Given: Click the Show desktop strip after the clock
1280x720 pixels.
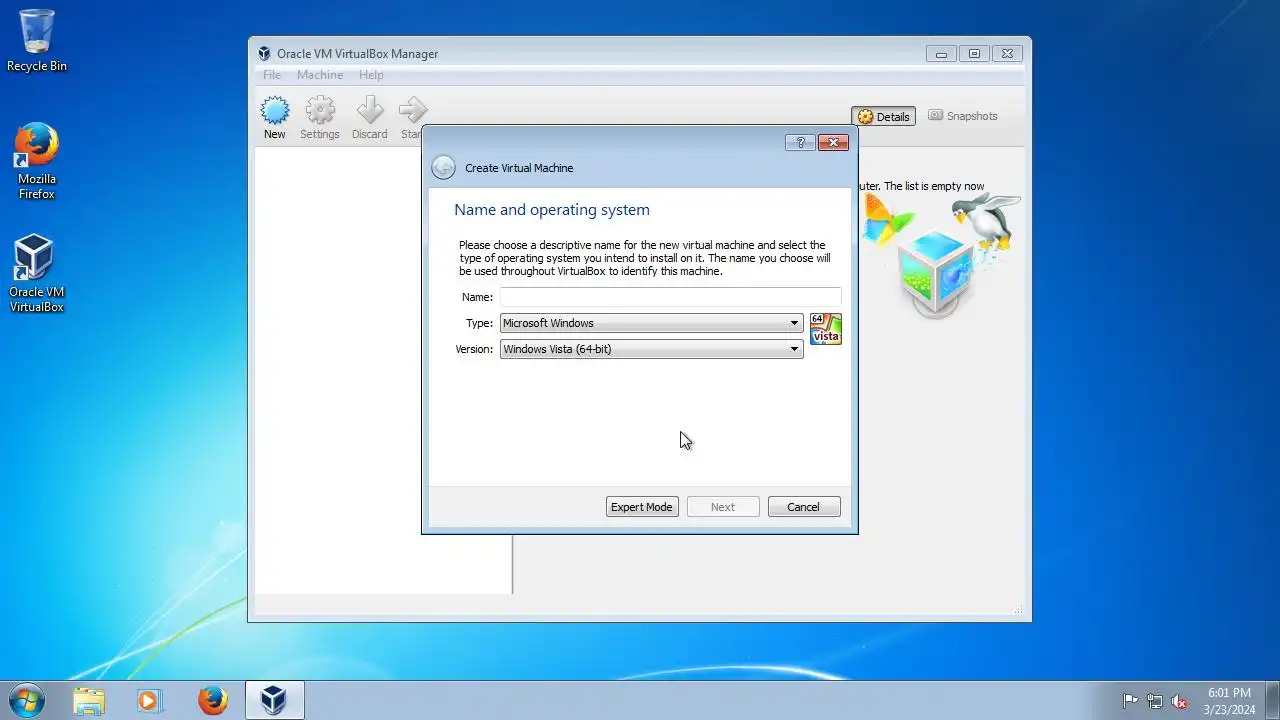Looking at the screenshot, I should [1273, 700].
